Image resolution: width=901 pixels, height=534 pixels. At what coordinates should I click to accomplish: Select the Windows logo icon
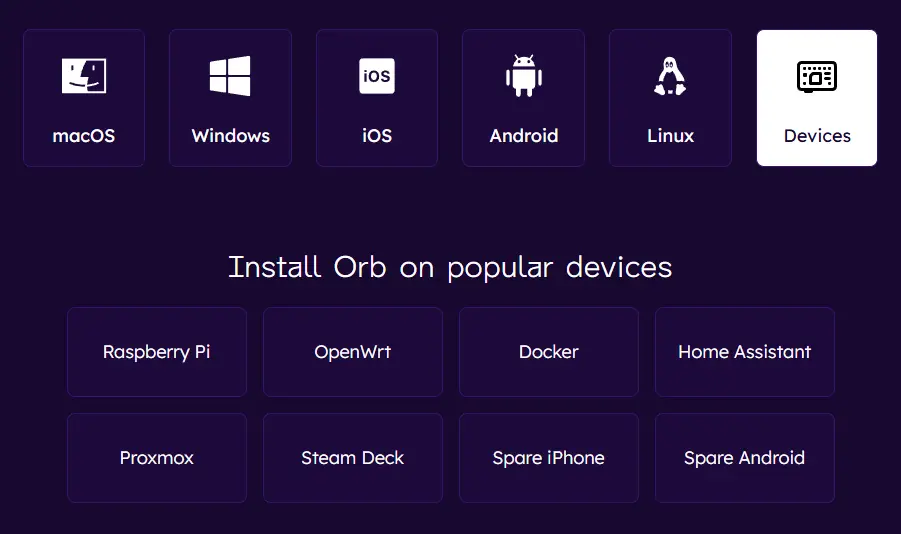(x=230, y=75)
